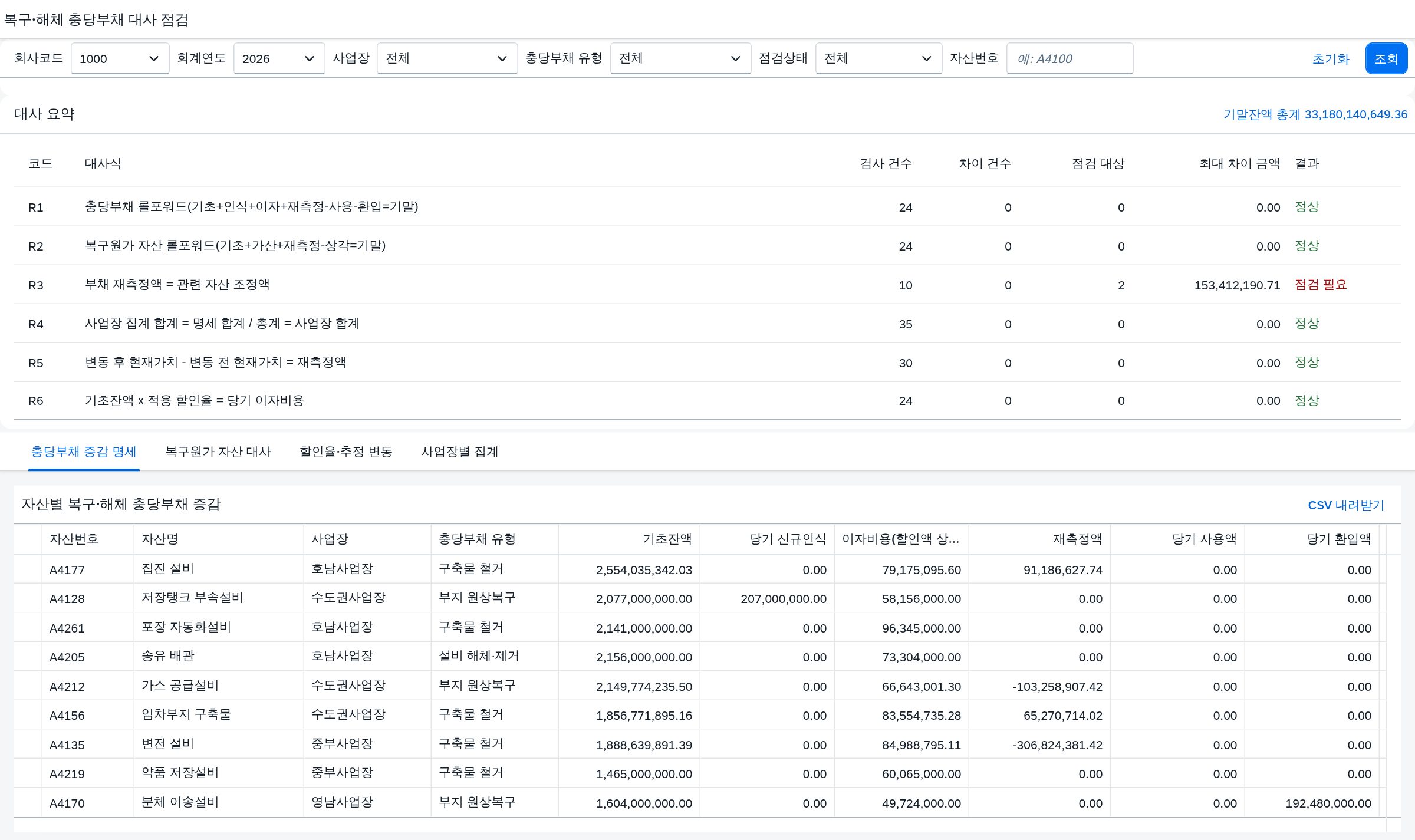
Task: Click R6 기초잔액 x 적용 할인율 row
Action: click(x=707, y=401)
